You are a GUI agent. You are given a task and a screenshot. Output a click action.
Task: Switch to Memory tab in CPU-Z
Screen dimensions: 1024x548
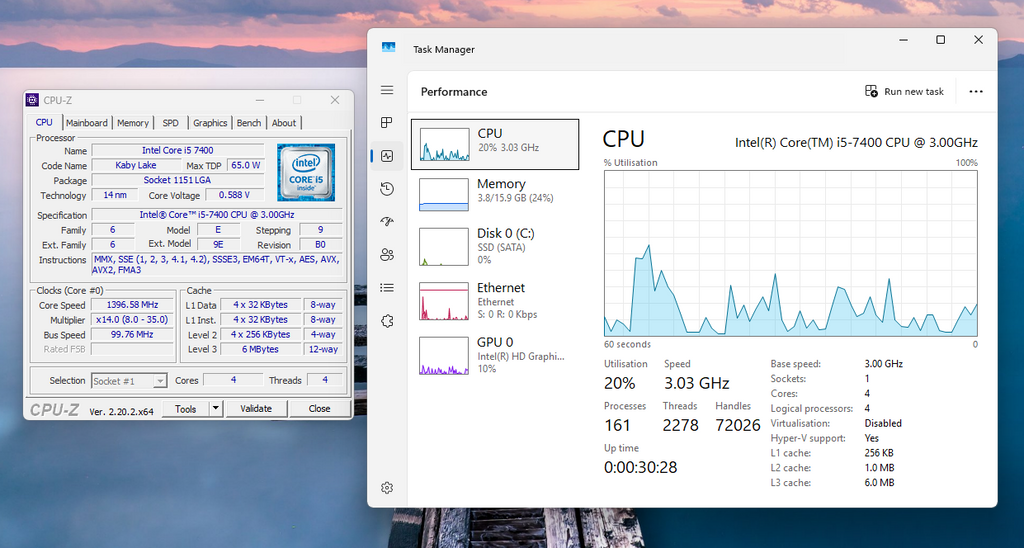[x=133, y=123]
